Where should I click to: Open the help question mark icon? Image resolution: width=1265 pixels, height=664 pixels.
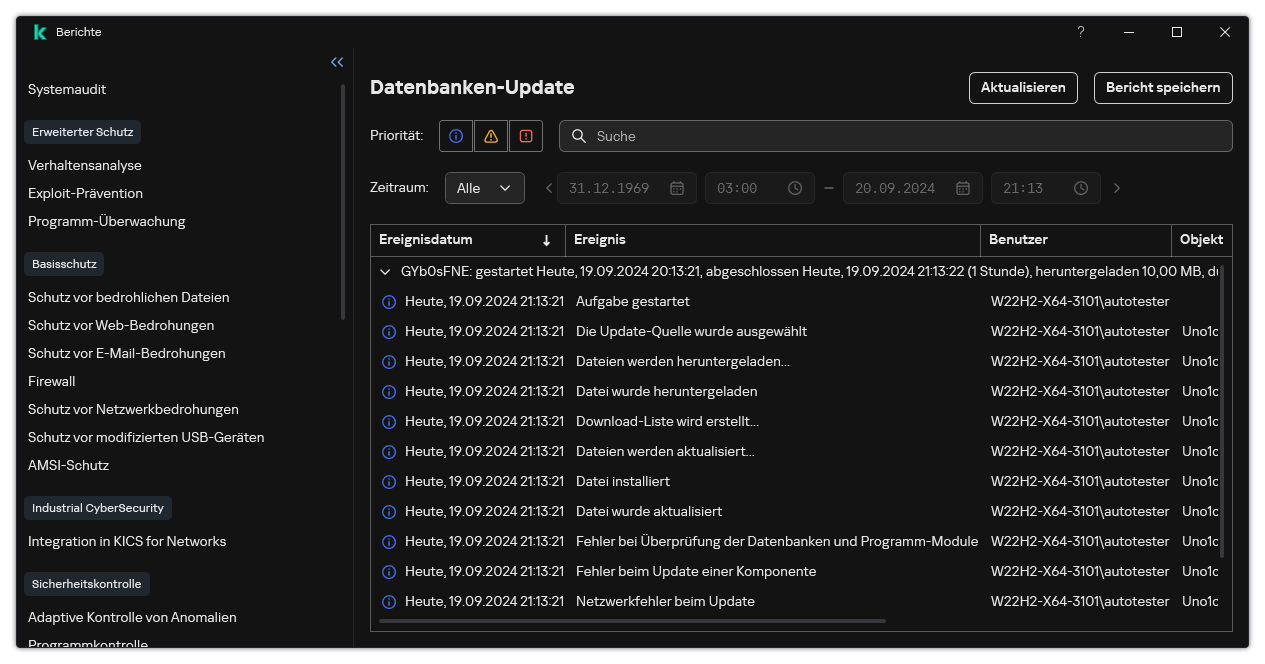click(x=1080, y=32)
